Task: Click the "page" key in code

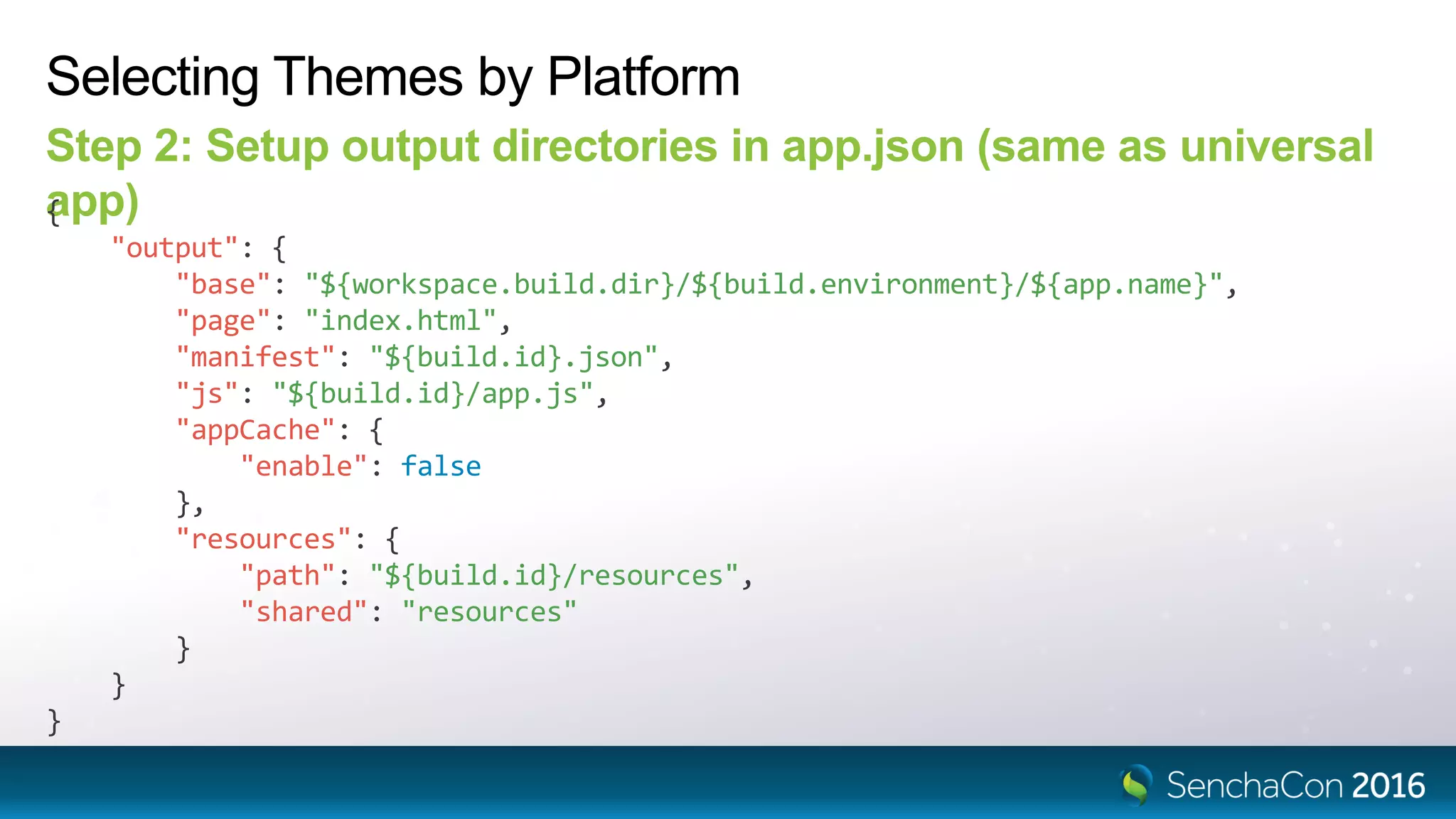Action: pos(223,321)
